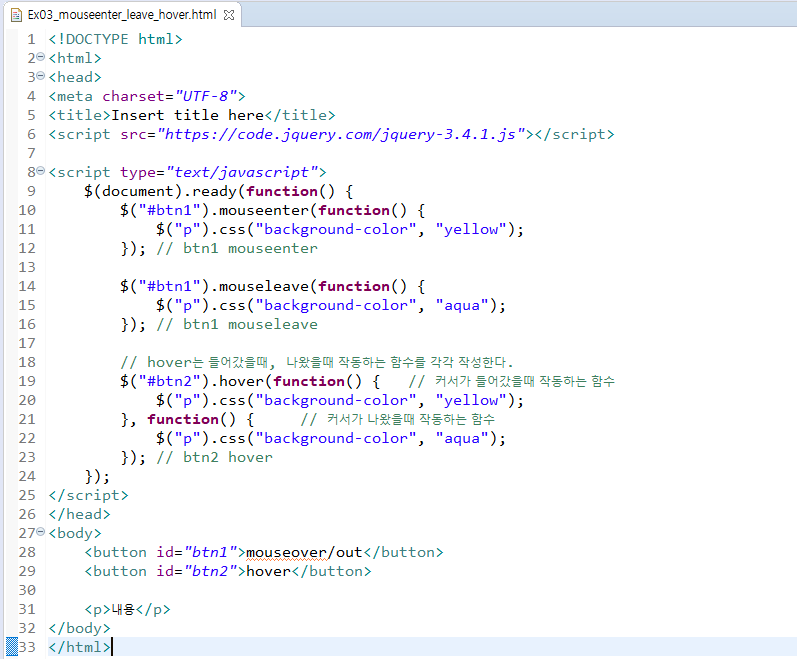Screen dimensions: 797x659
Task: Click the closing </script> tag on line 25
Action: [88, 495]
